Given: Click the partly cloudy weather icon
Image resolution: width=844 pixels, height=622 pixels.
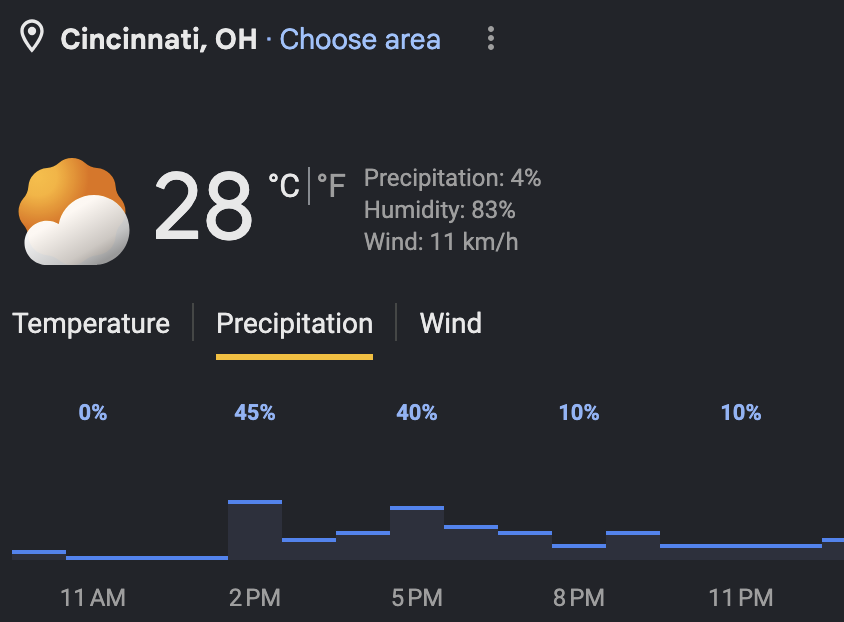Looking at the screenshot, I should 74,211.
